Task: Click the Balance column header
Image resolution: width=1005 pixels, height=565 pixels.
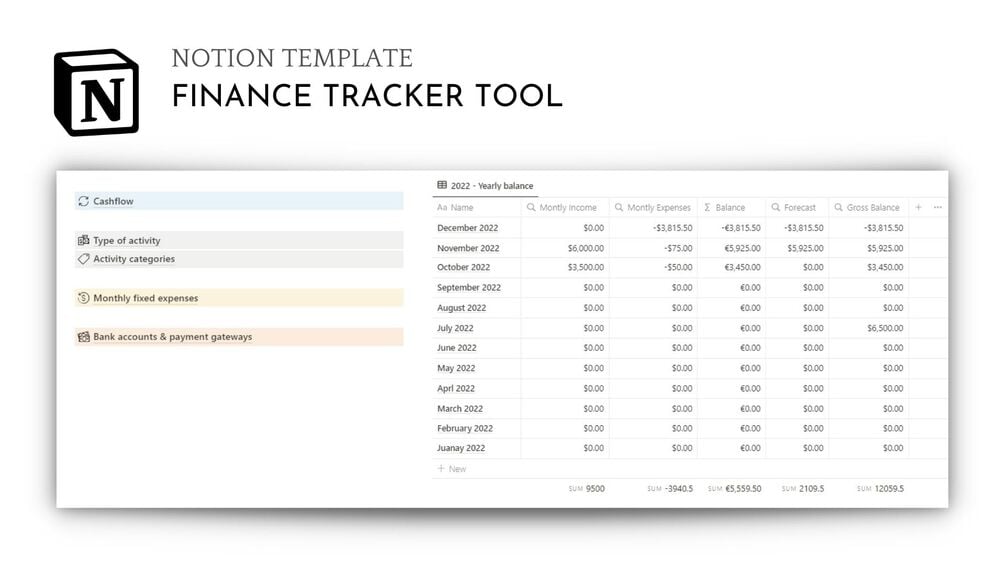Action: coord(731,208)
